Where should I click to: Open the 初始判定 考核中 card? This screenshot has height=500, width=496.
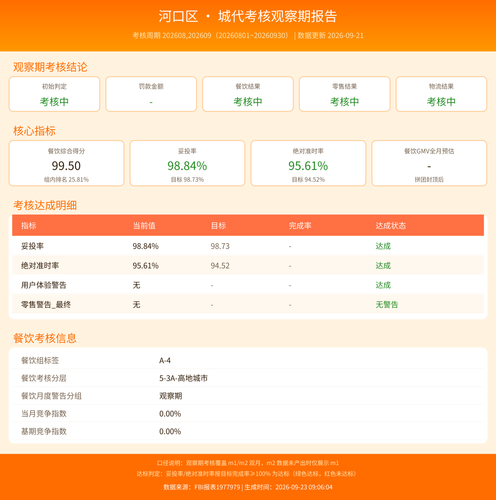[54, 94]
